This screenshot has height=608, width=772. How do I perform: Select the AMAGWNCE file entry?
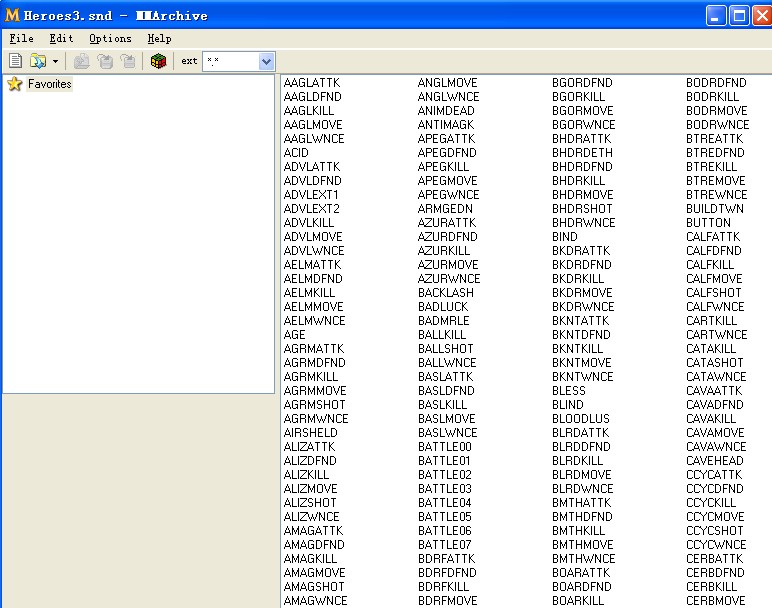316,601
